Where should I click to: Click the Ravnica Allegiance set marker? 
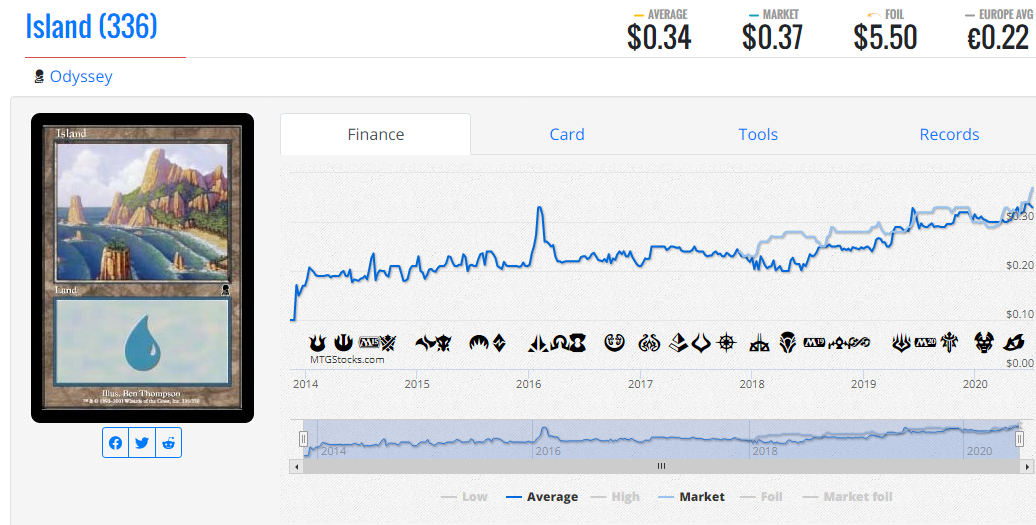(859, 343)
